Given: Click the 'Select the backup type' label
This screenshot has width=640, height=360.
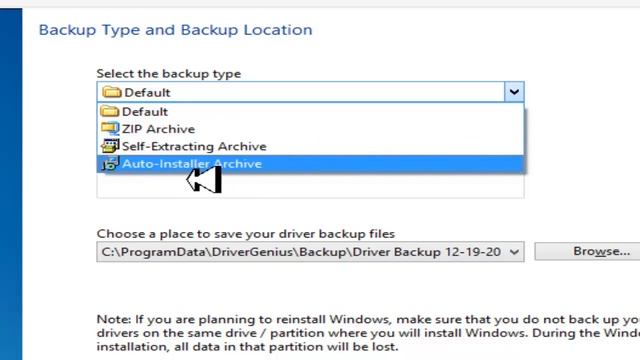Looking at the screenshot, I should click(x=169, y=73).
